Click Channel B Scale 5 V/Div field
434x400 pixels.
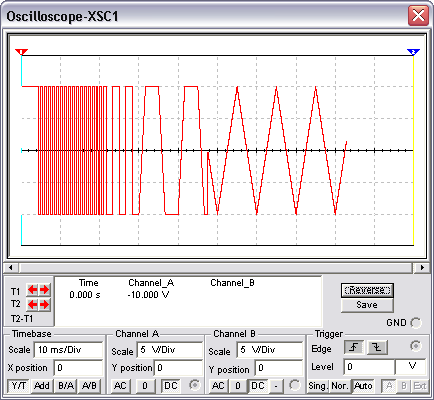click(270, 350)
